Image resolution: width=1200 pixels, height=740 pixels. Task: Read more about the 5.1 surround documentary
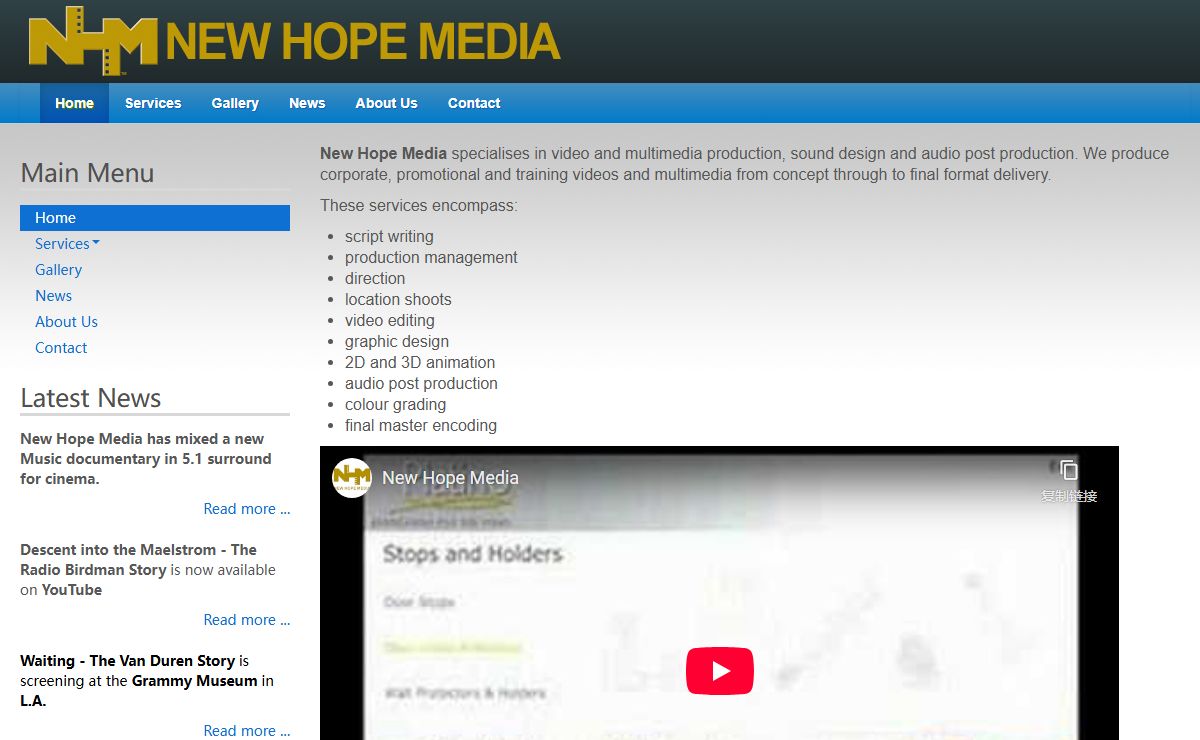tap(246, 509)
